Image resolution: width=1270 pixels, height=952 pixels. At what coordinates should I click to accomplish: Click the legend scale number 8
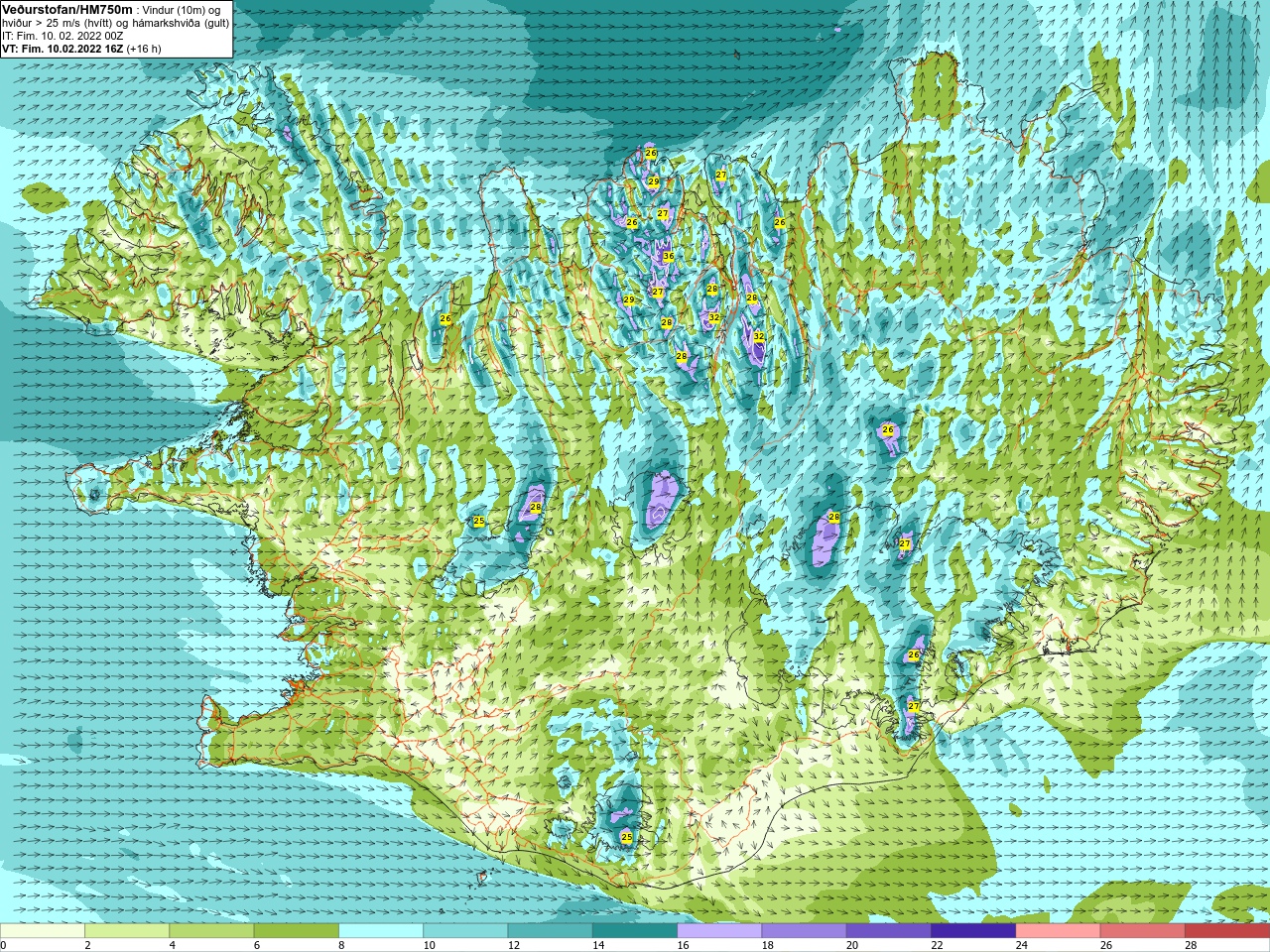coord(342,945)
